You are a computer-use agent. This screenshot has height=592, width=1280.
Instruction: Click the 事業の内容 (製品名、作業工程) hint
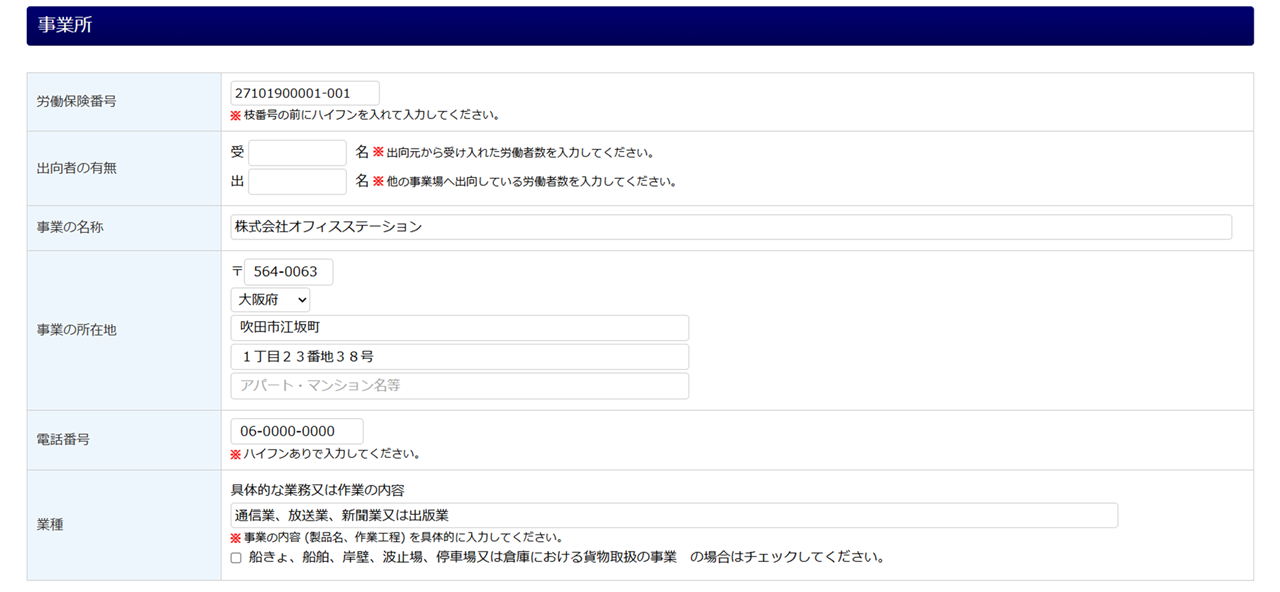pos(396,537)
